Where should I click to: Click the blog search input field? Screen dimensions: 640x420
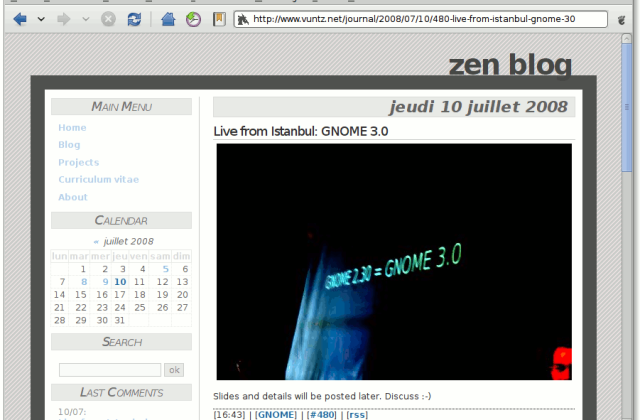pyautogui.click(x=110, y=370)
